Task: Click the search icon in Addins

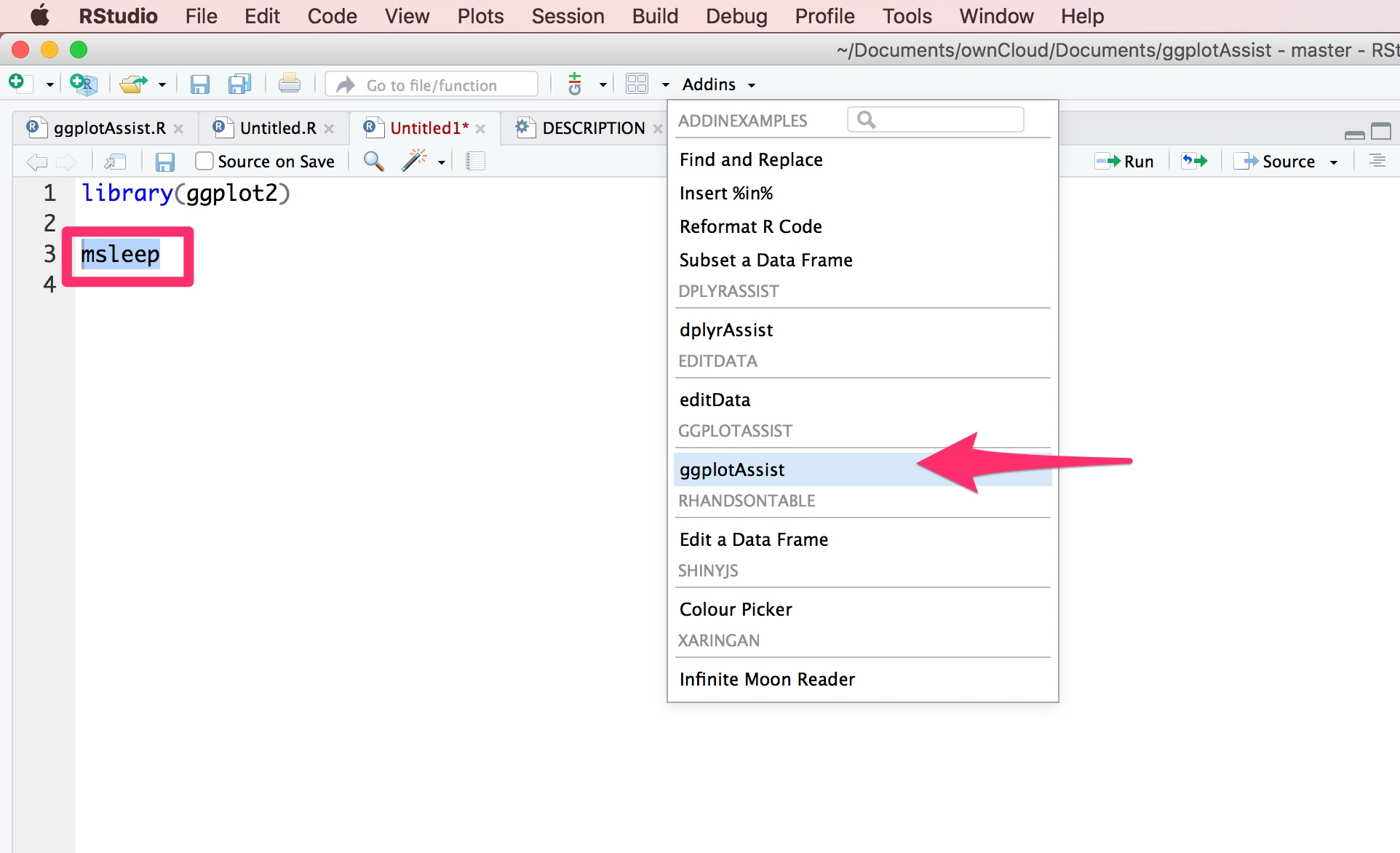Action: pos(866,118)
